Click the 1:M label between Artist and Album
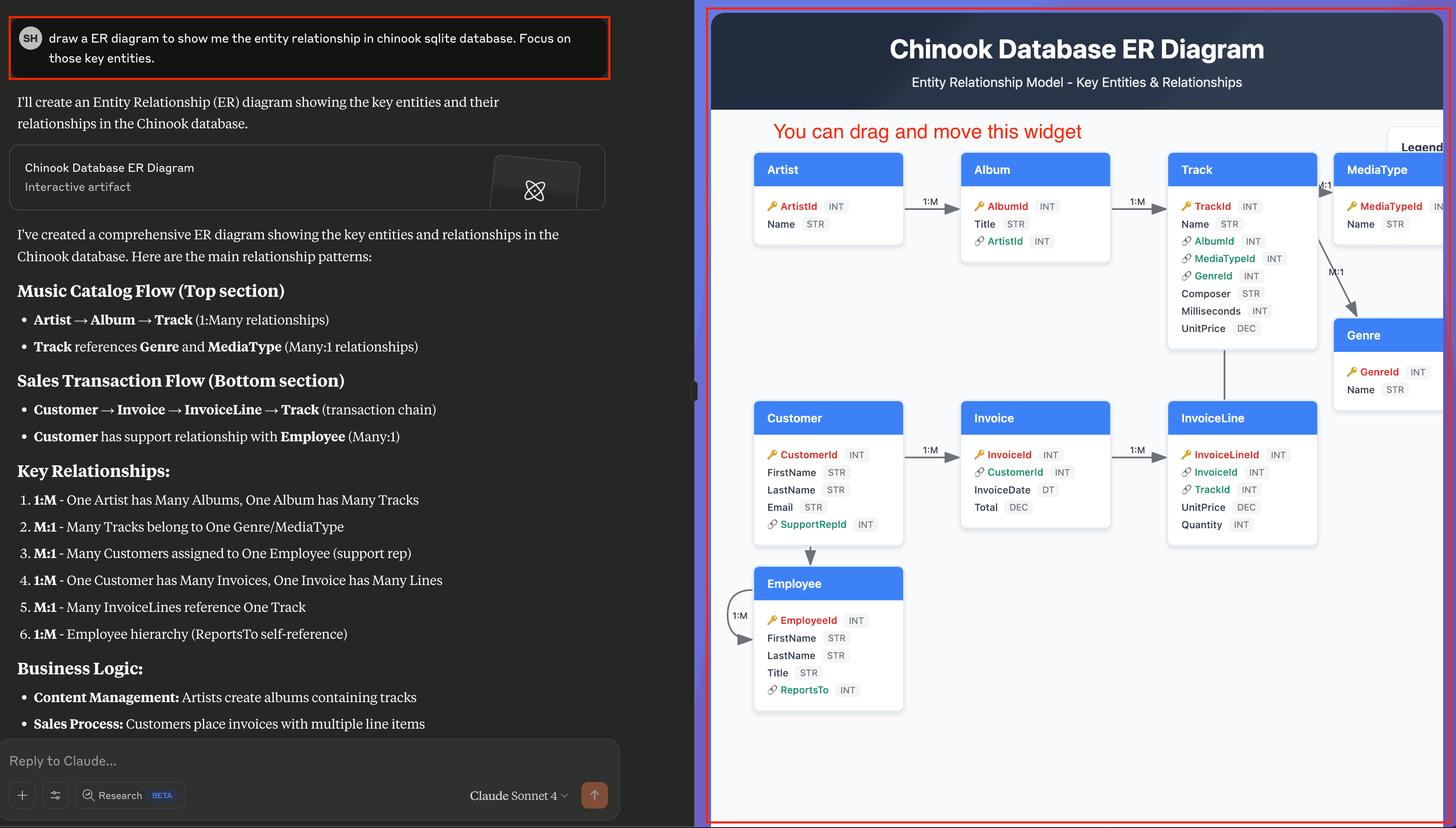The height and width of the screenshot is (828, 1456). pos(930,202)
